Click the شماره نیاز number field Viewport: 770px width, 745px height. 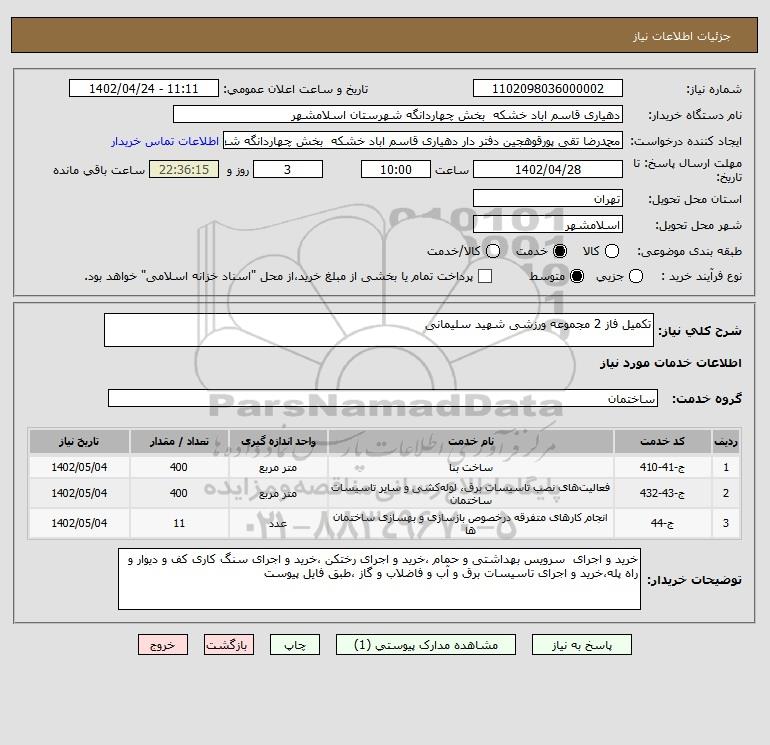pyautogui.click(x=548, y=89)
